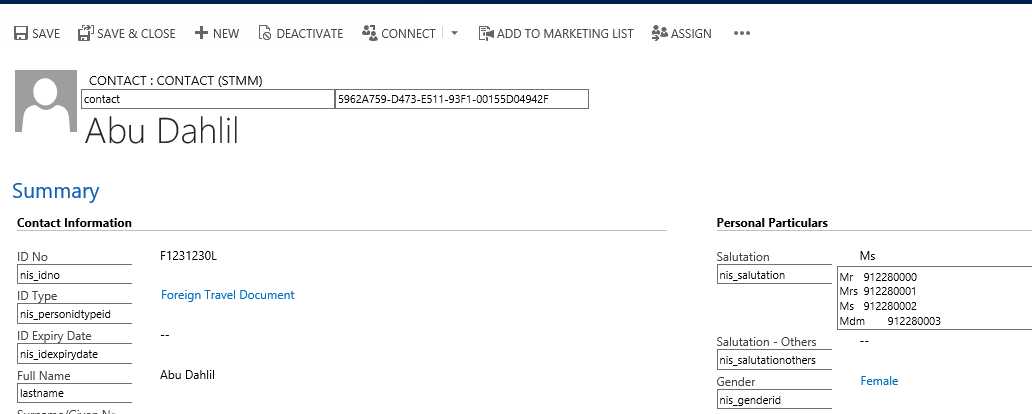Click the Add to Marketing List icon
Image resolution: width=1032 pixels, height=414 pixels.
[486, 34]
